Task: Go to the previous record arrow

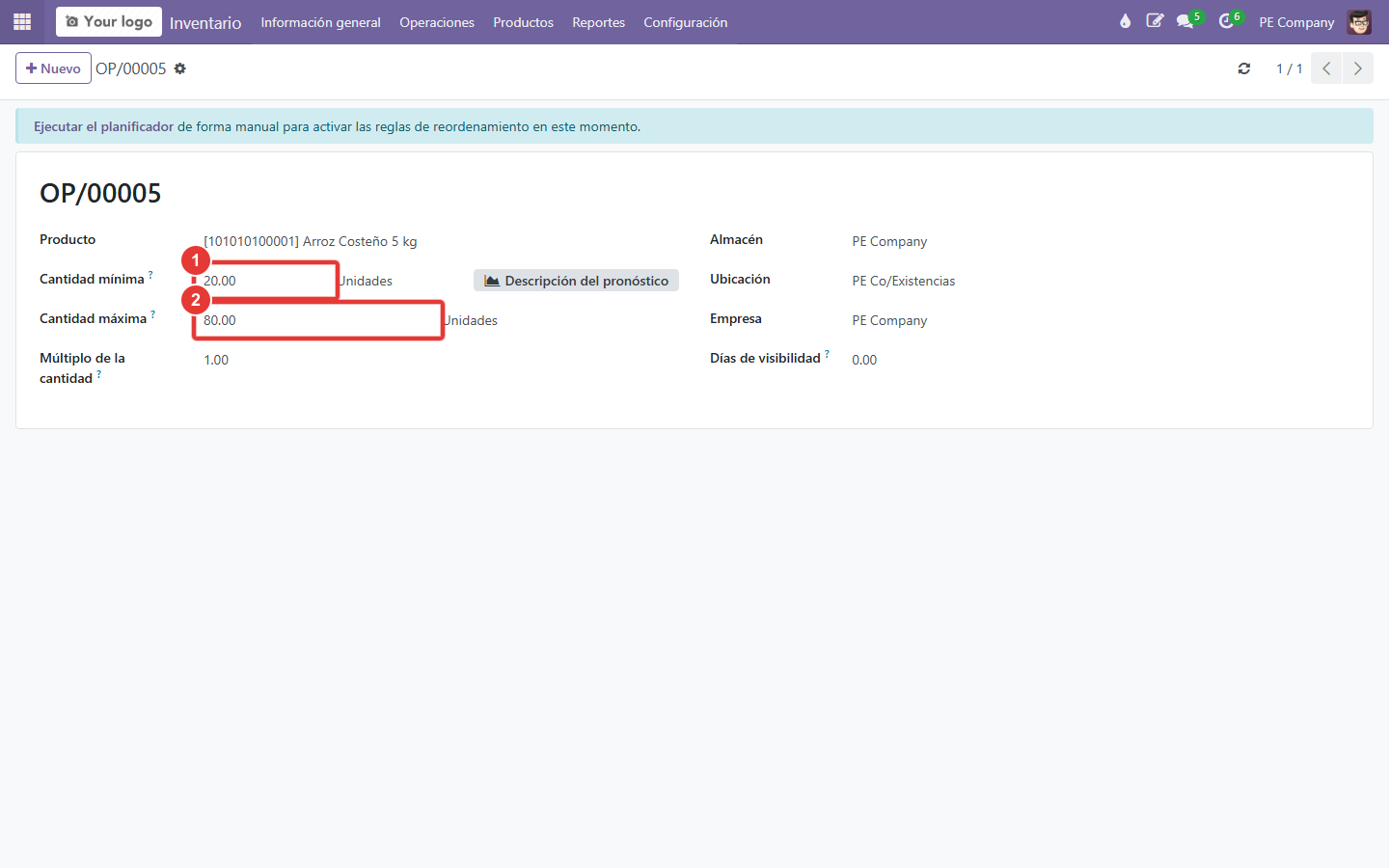Action: 1326,68
